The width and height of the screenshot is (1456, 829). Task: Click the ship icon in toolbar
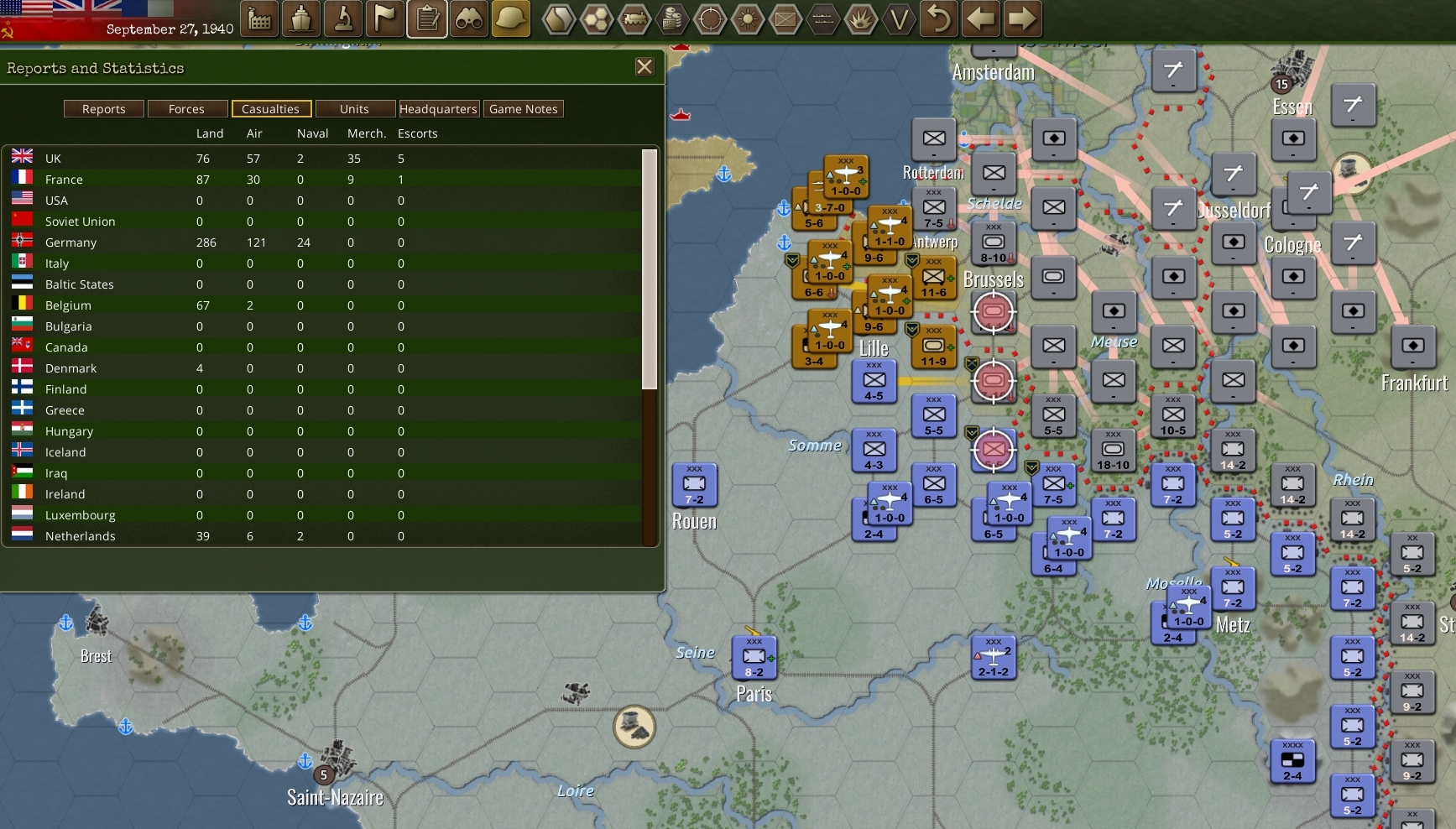tap(301, 18)
